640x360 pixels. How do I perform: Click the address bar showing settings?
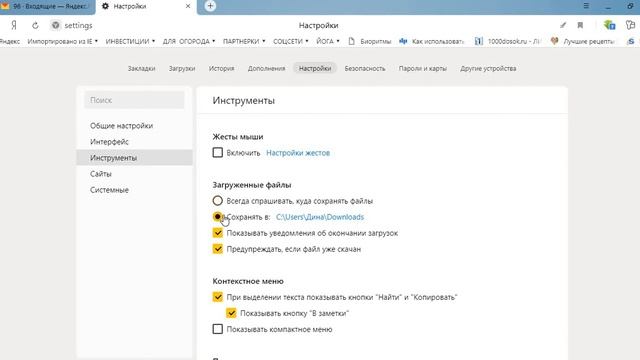tap(78, 25)
